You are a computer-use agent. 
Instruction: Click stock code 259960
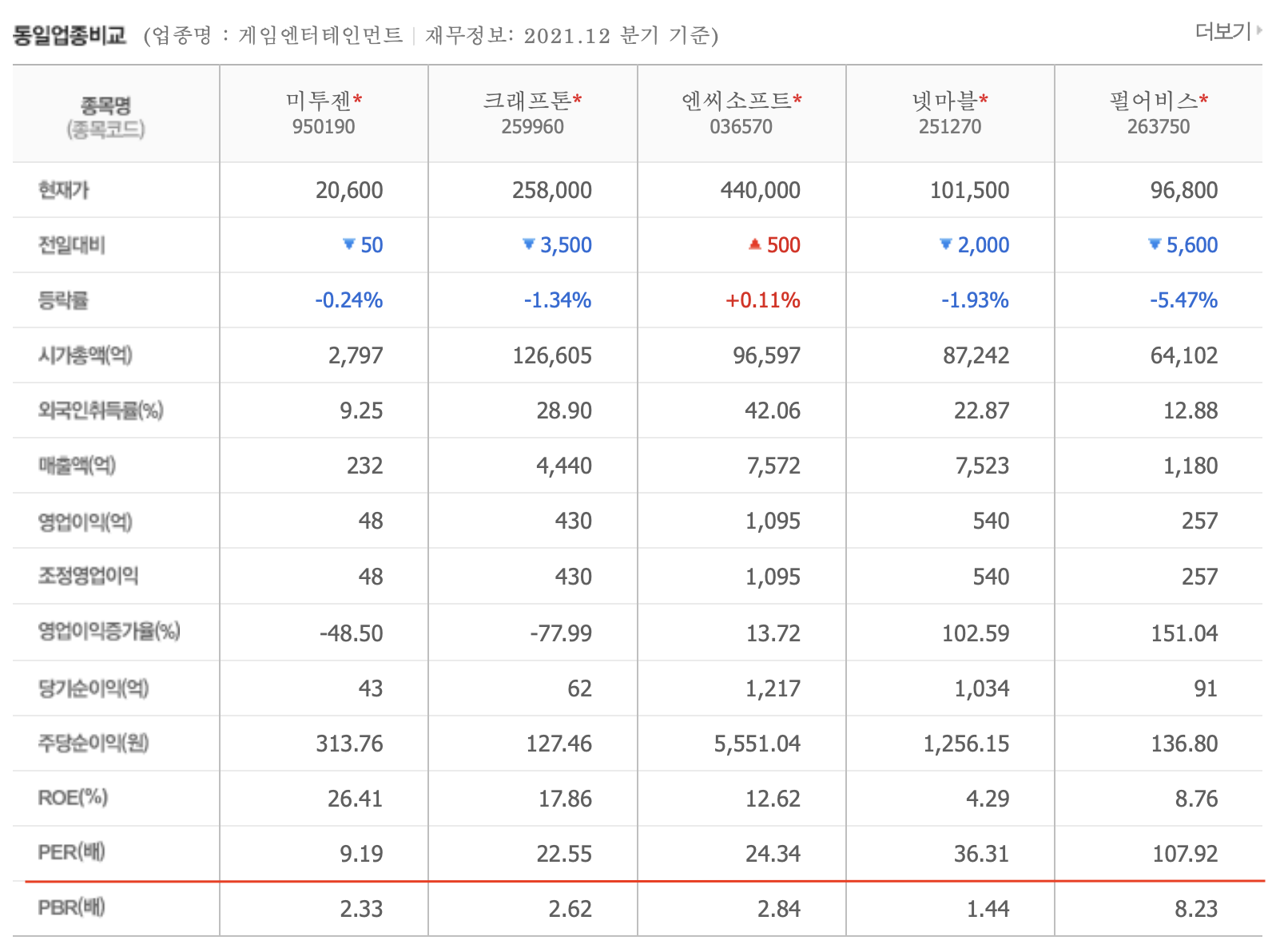pyautogui.click(x=533, y=127)
